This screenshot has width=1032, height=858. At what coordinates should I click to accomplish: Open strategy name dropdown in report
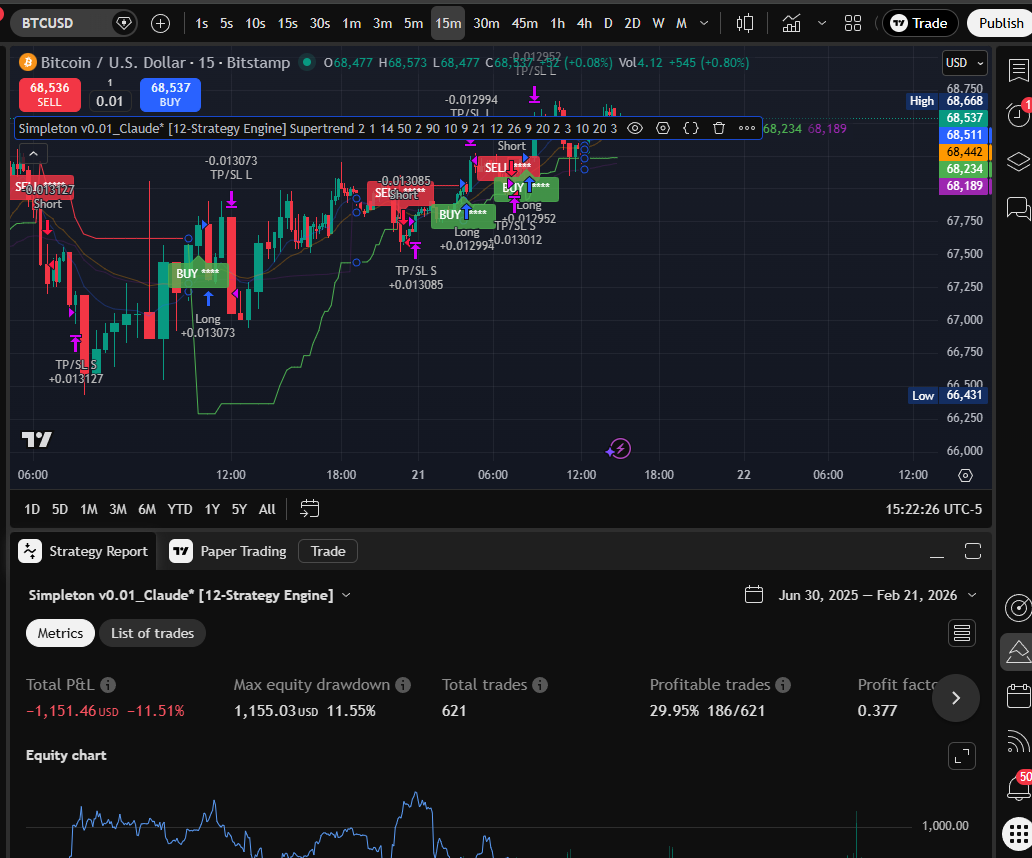(346, 595)
